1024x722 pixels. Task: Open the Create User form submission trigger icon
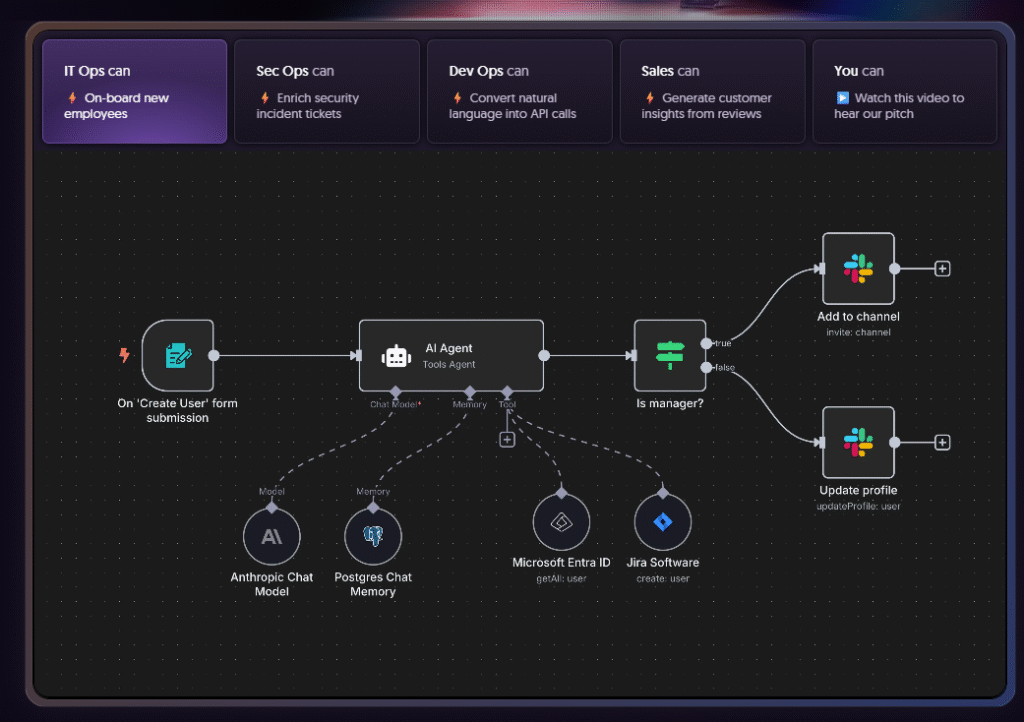click(x=178, y=355)
